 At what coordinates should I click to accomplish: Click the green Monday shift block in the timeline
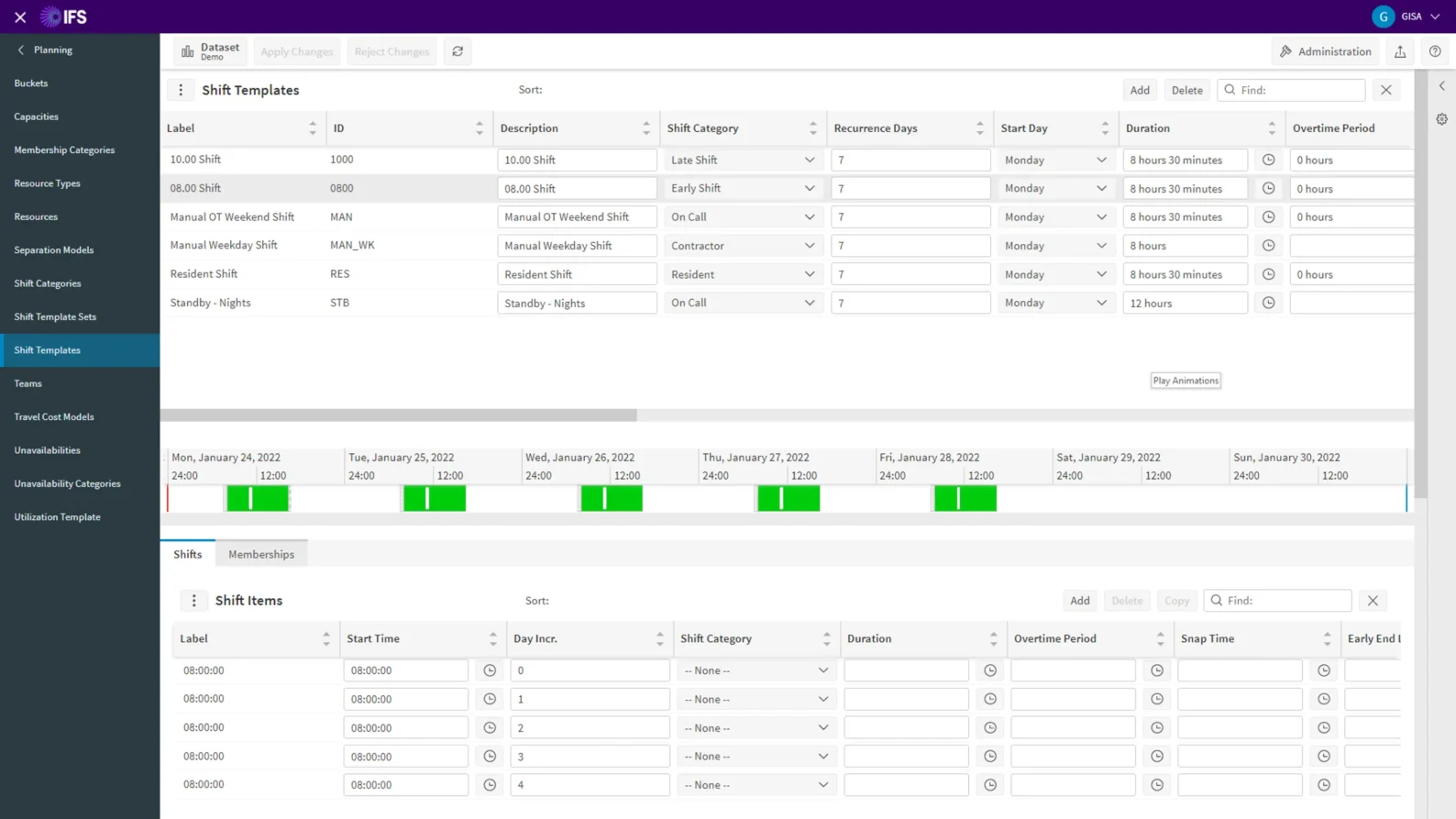(x=258, y=498)
